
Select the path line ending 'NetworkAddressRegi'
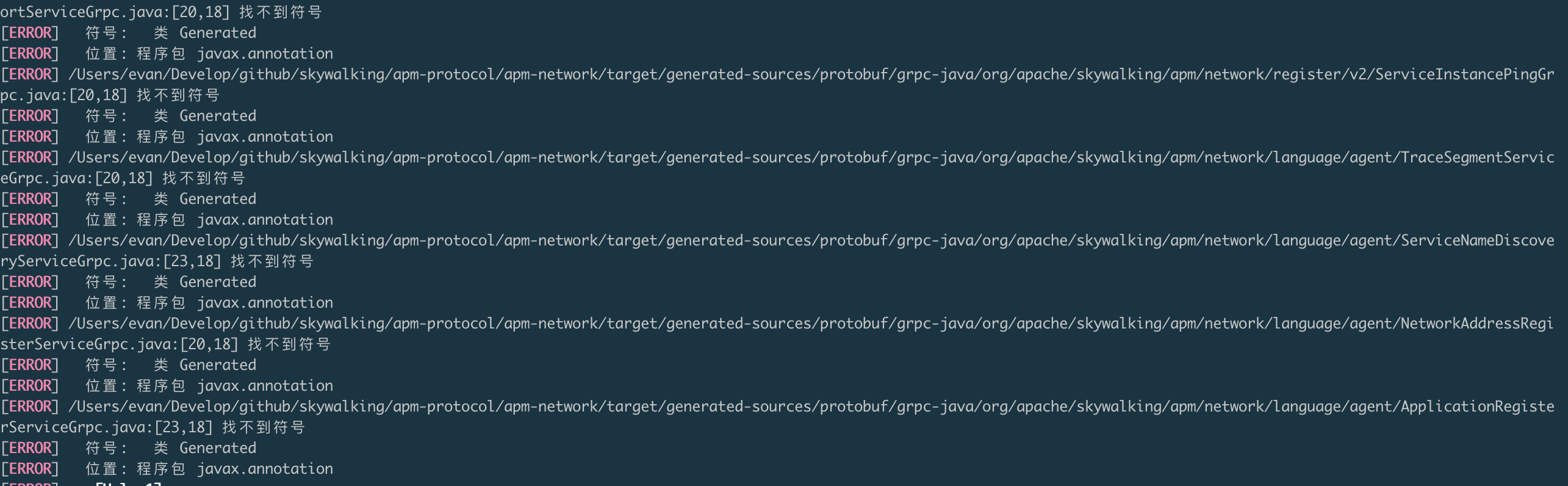tap(777, 324)
